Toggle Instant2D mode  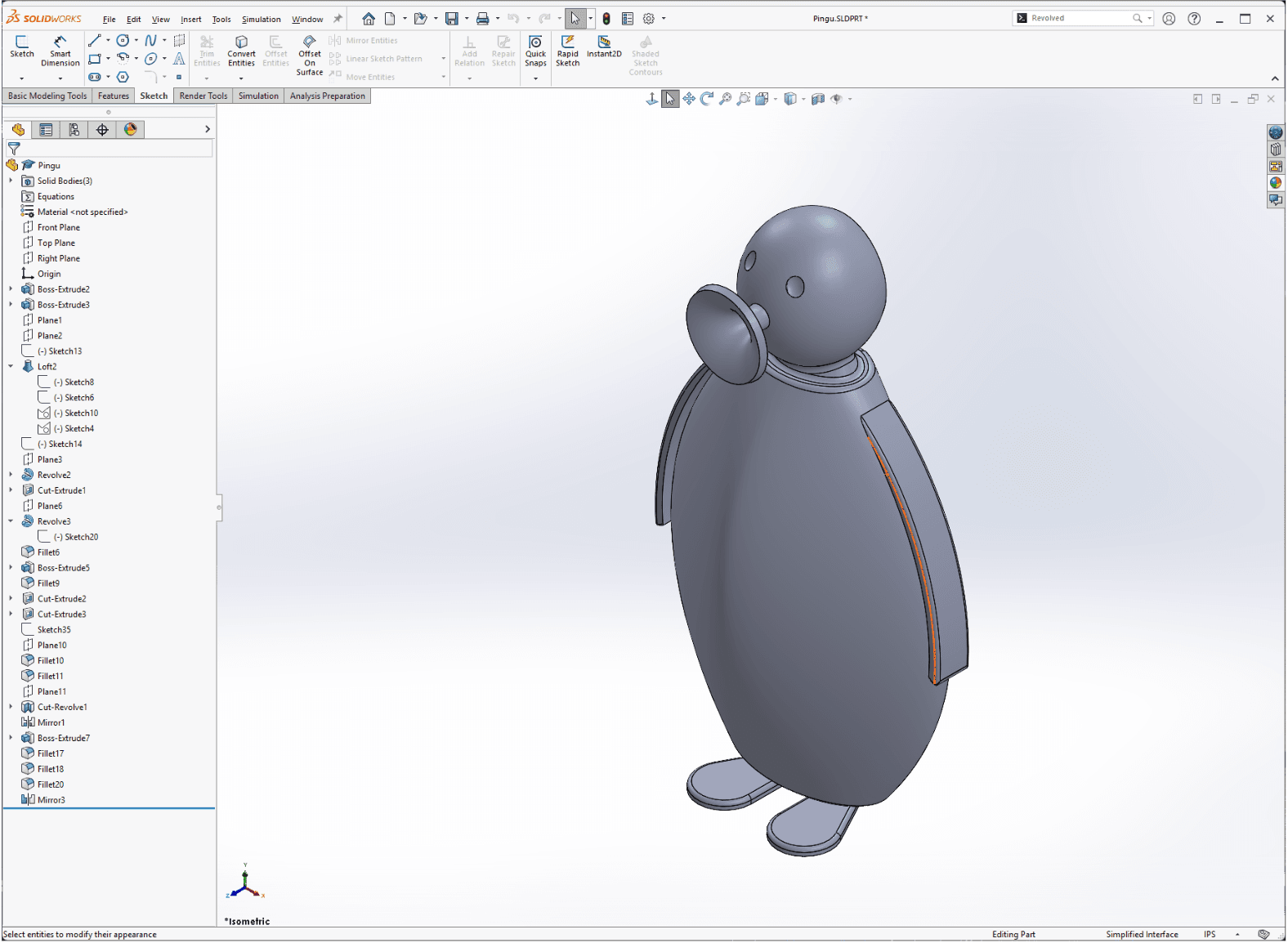[604, 47]
